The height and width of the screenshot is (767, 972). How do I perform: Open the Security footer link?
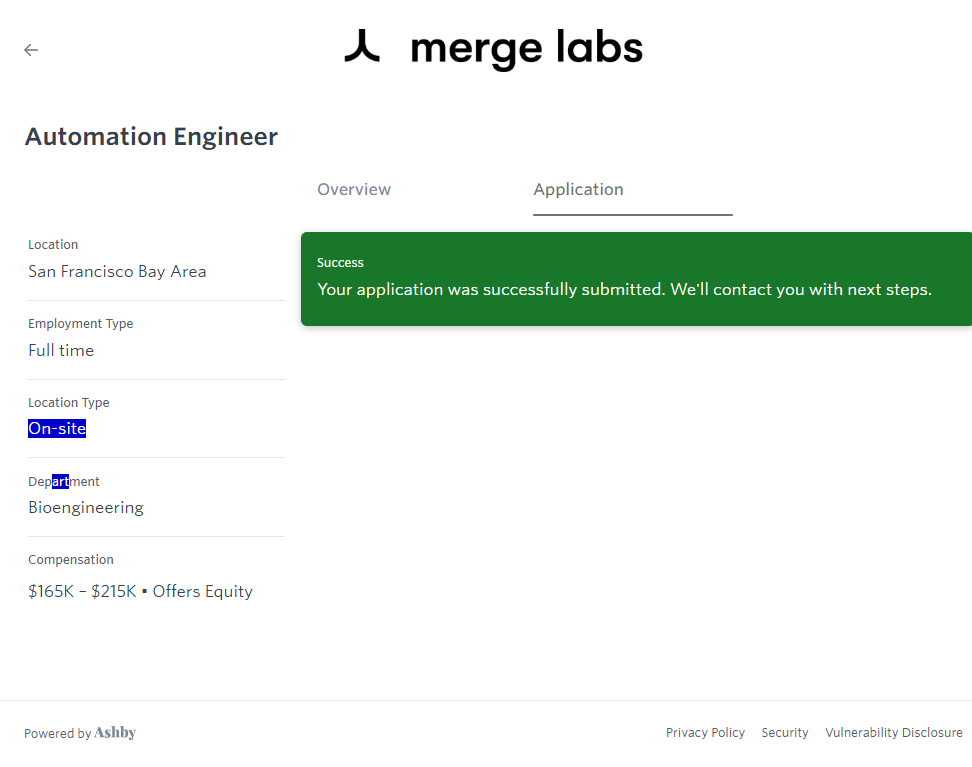coord(784,733)
